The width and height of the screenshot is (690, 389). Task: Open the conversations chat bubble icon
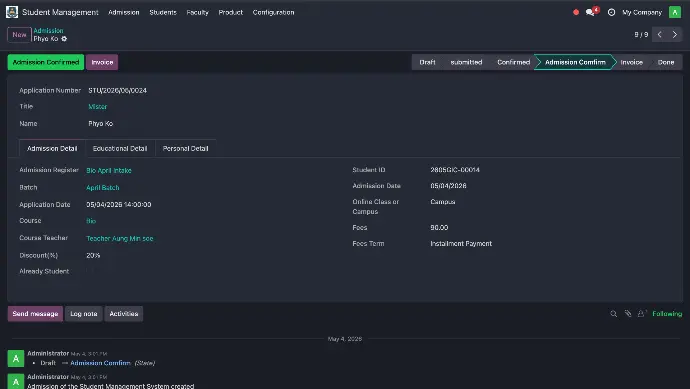click(x=590, y=12)
